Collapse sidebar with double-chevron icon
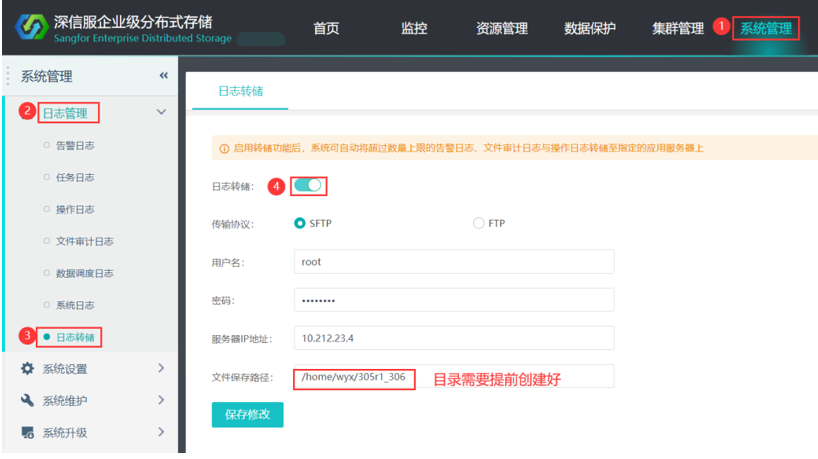 click(164, 76)
